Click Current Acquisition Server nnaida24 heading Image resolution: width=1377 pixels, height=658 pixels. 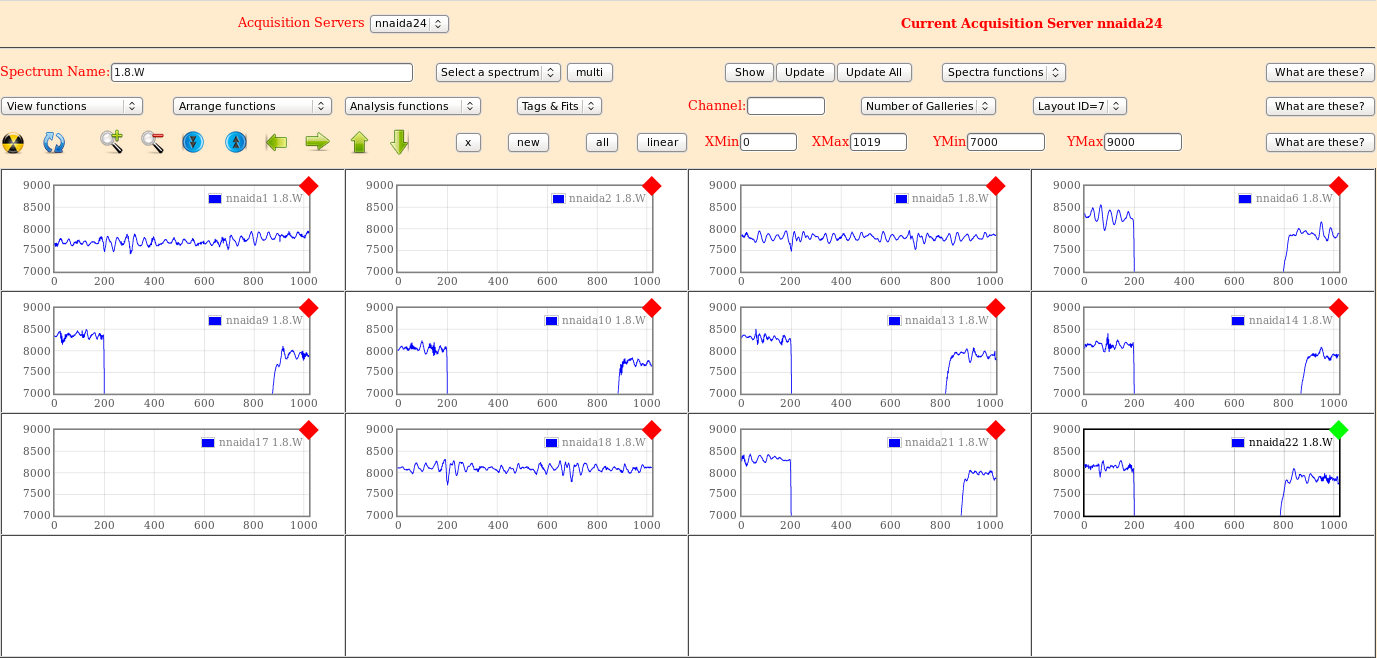click(1031, 23)
